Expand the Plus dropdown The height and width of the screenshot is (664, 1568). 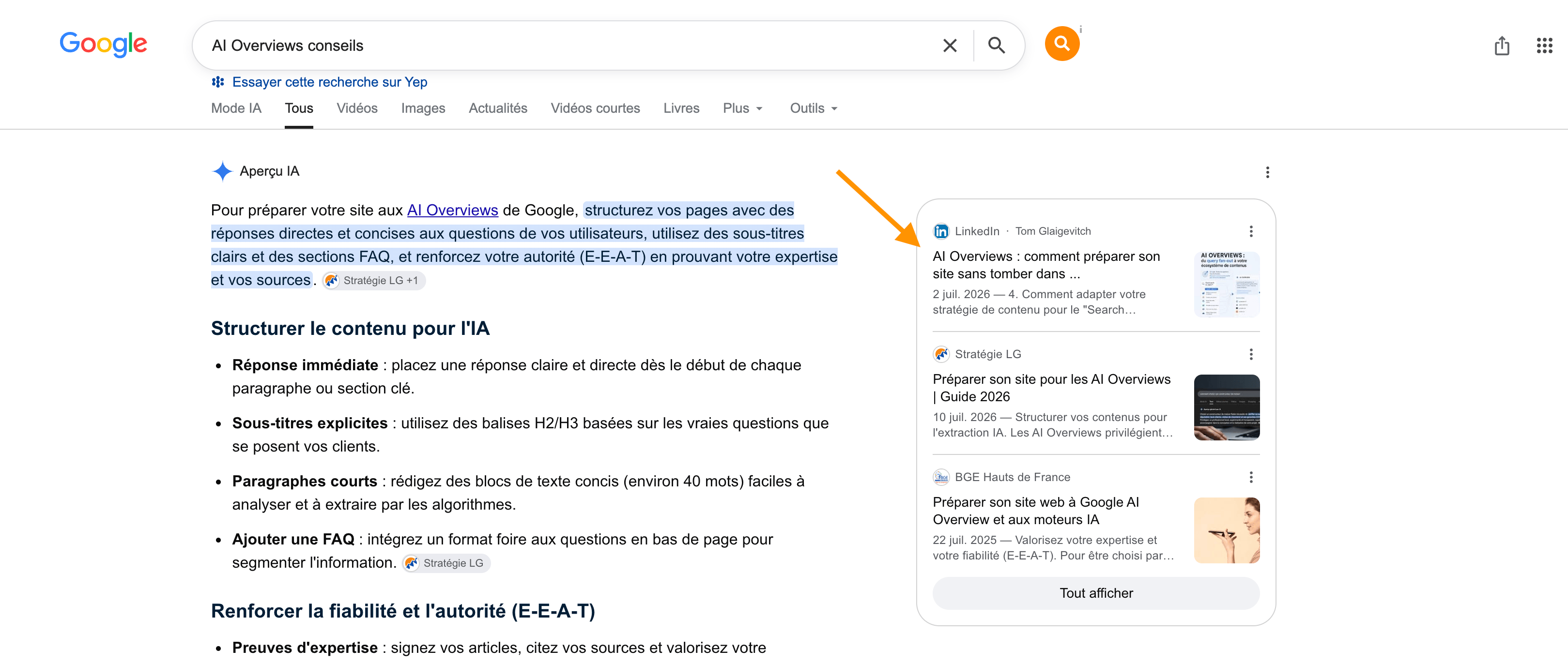tap(743, 108)
